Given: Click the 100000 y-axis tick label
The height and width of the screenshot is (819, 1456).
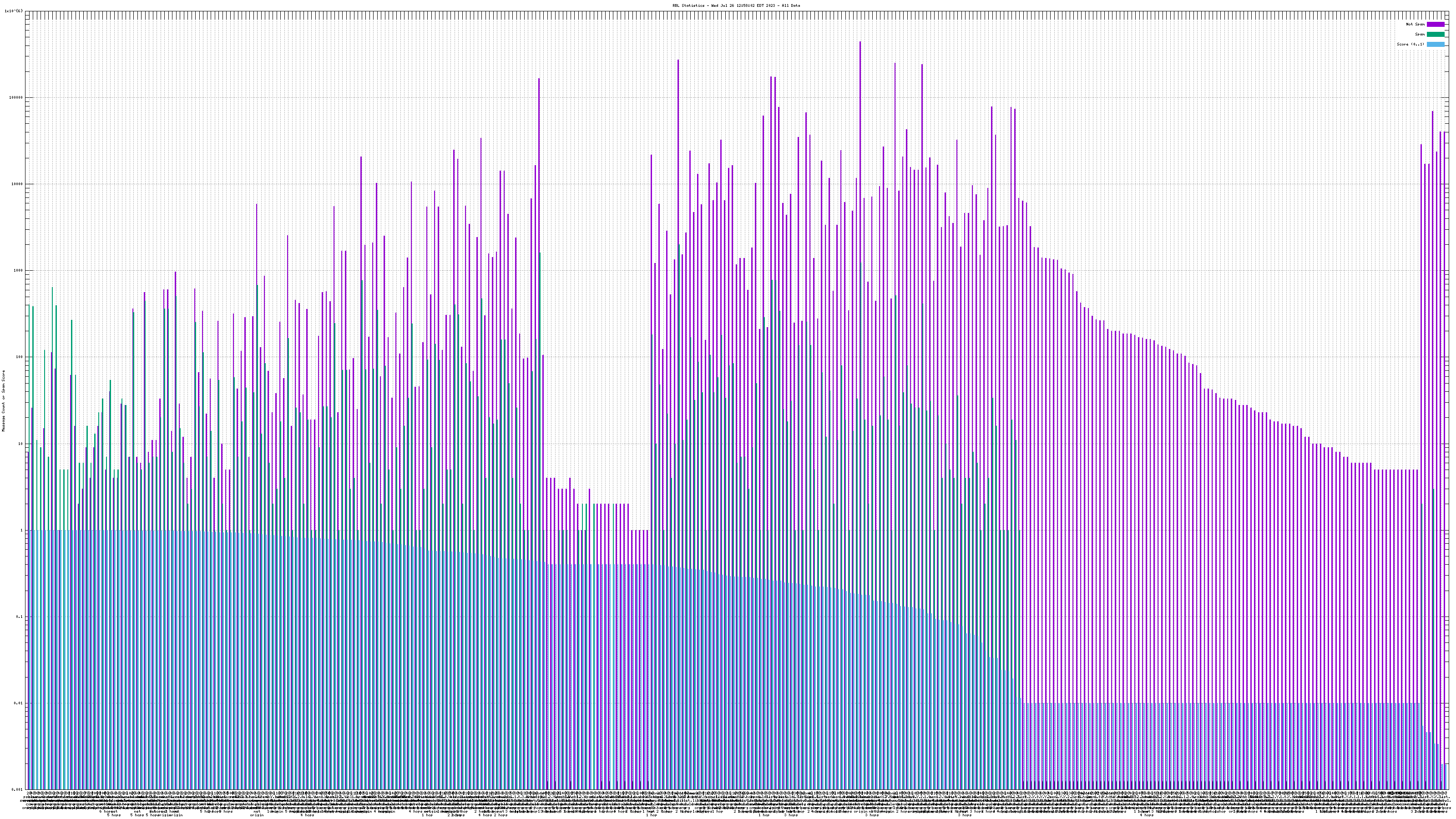Looking at the screenshot, I should (x=16, y=97).
